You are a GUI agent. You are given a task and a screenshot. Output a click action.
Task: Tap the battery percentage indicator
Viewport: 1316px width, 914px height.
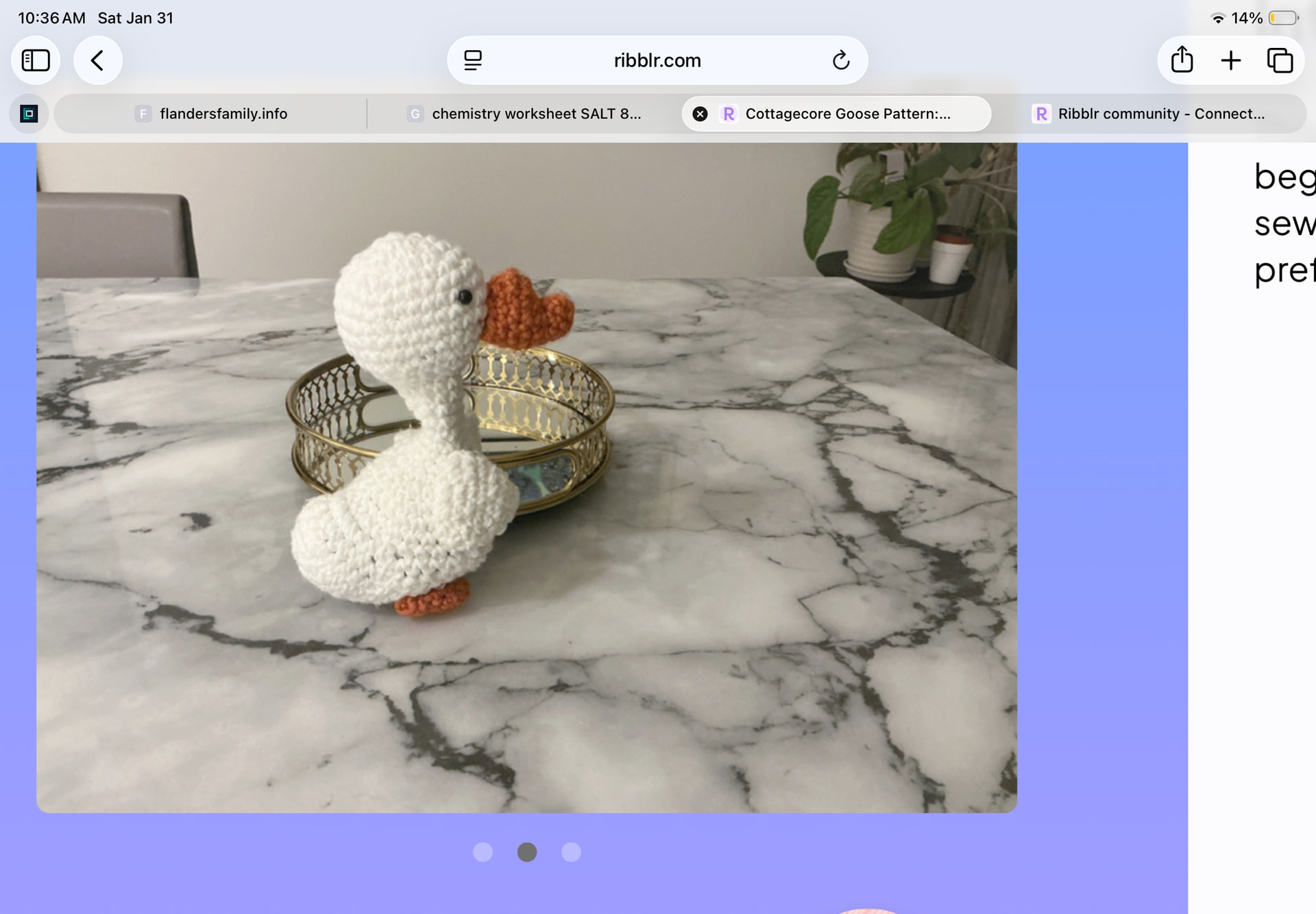coord(1246,18)
